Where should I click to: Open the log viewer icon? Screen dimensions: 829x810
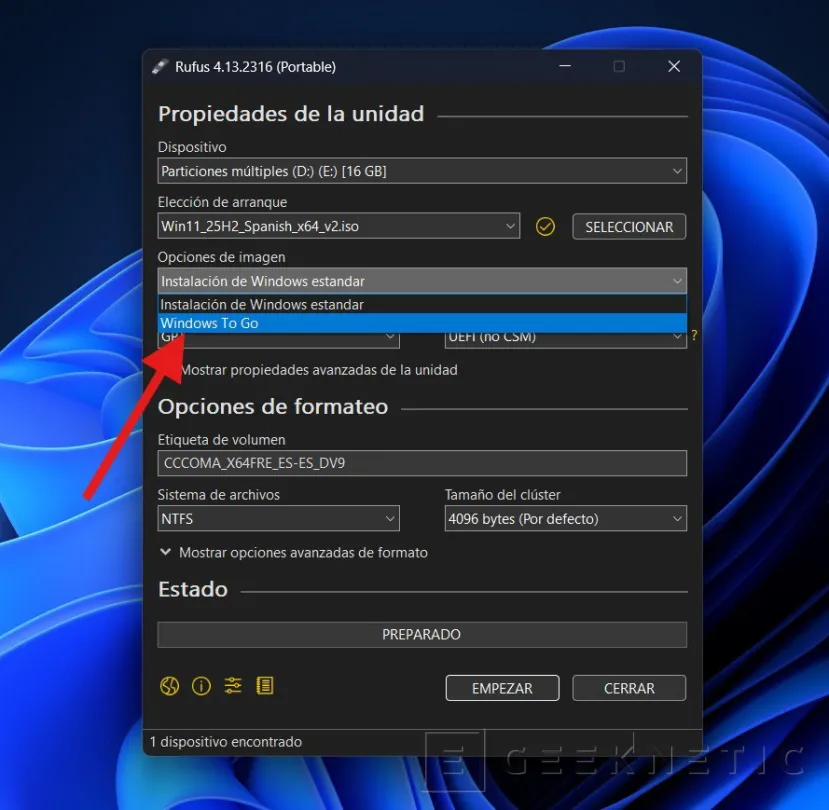265,686
